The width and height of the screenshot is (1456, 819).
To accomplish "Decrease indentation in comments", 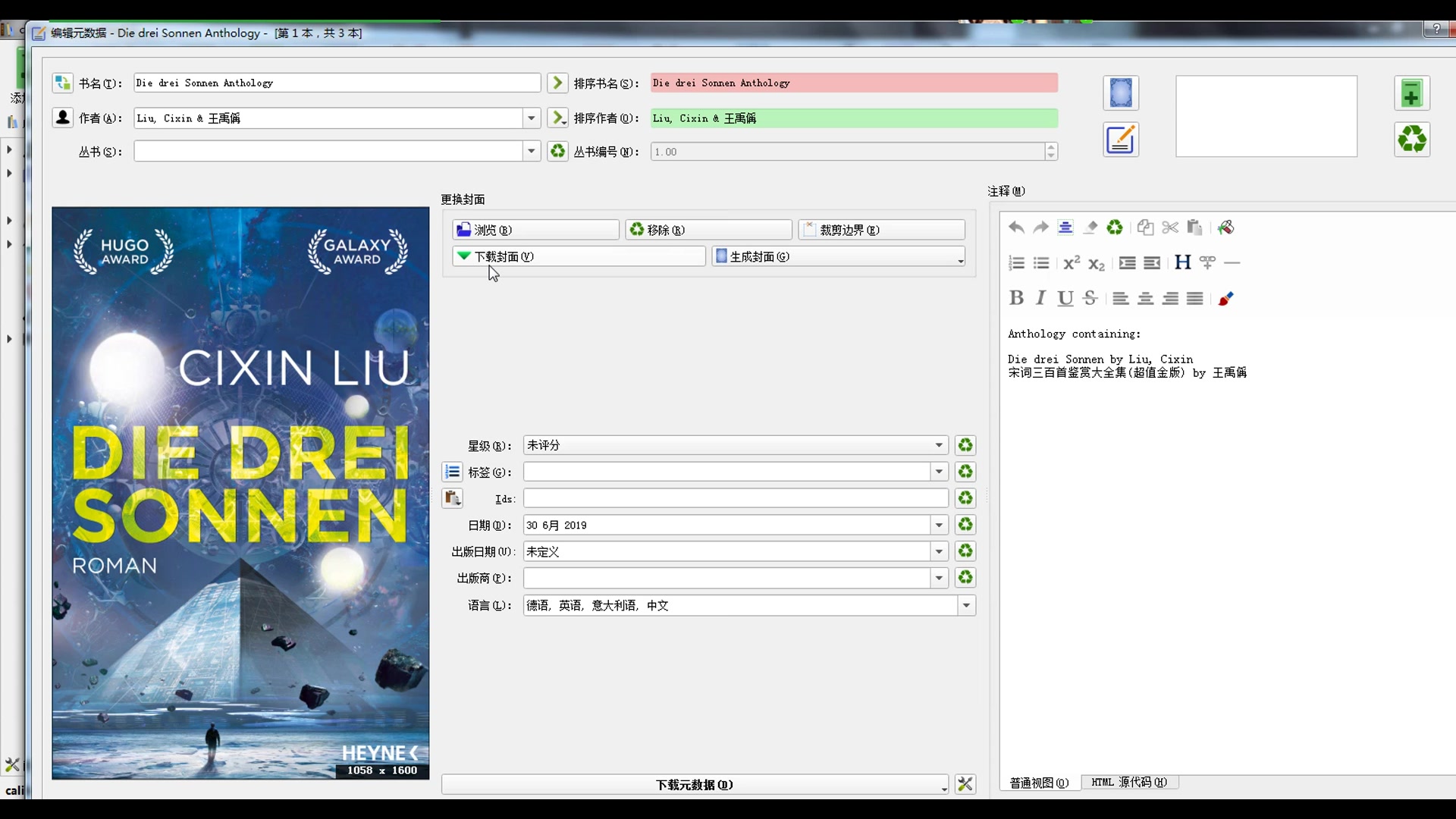I will pyautogui.click(x=1152, y=263).
